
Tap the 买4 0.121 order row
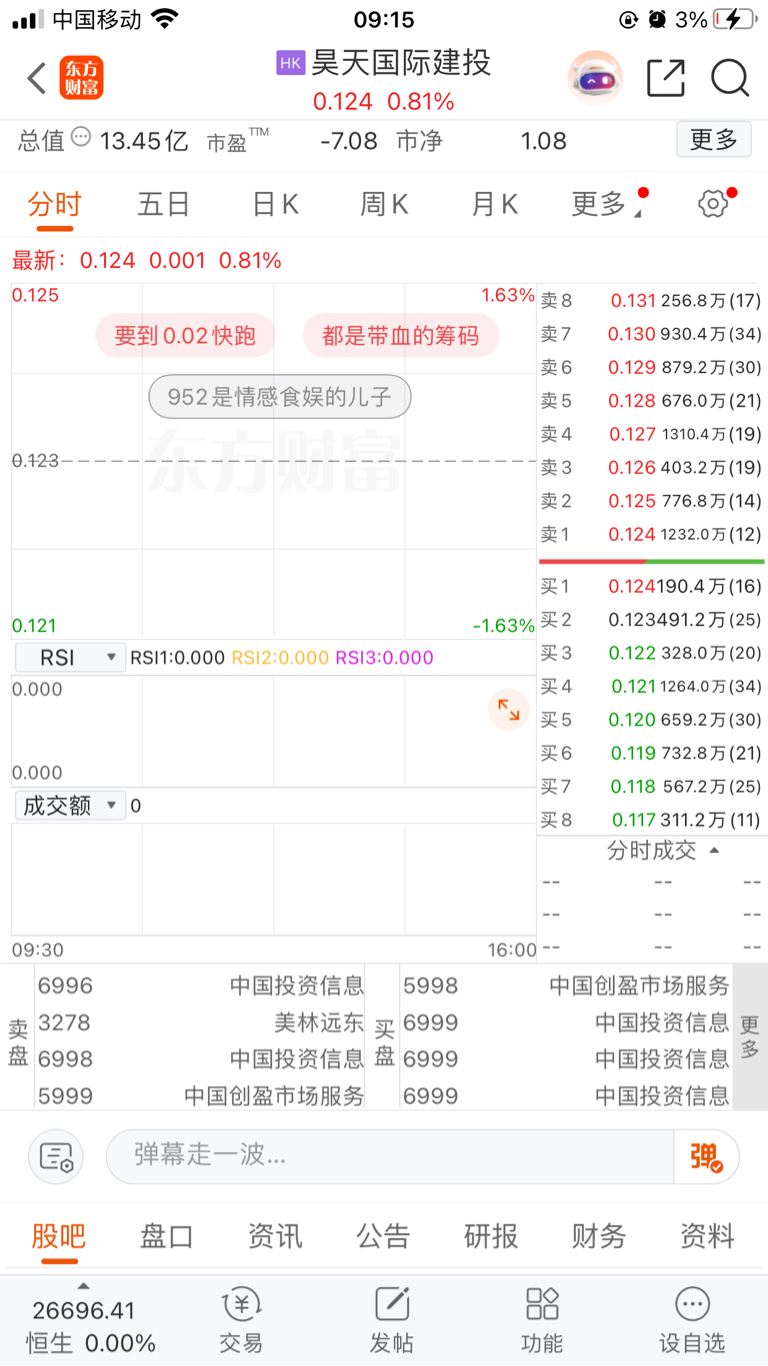coord(651,686)
